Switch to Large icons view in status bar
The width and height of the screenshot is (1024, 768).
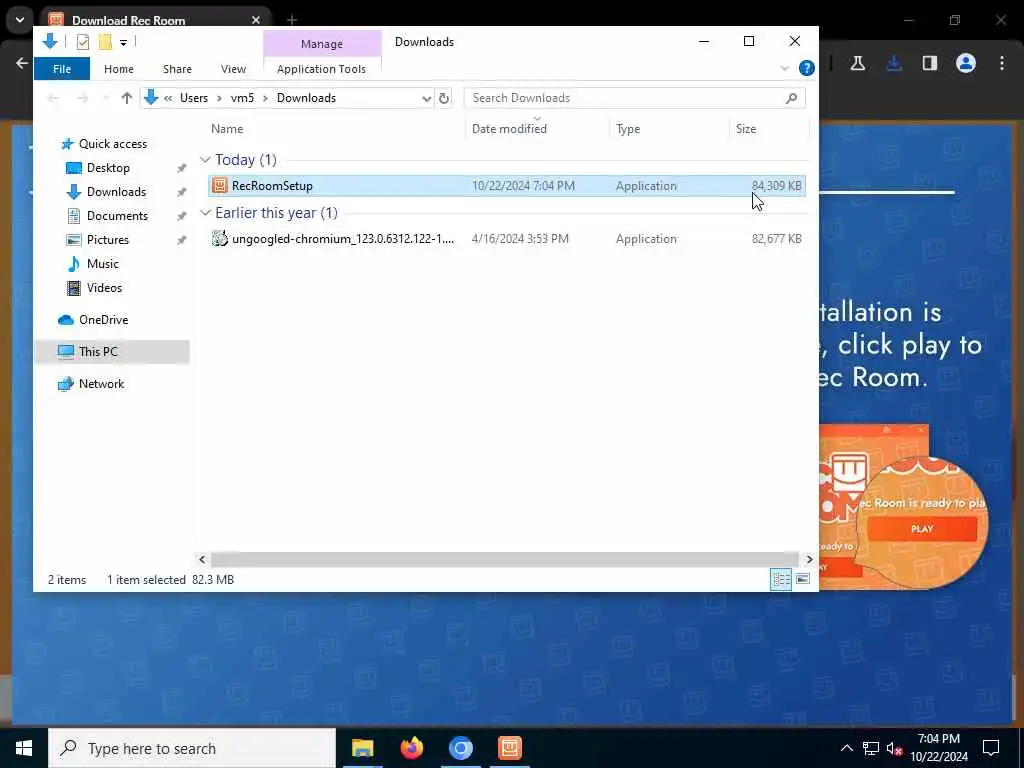click(x=803, y=579)
